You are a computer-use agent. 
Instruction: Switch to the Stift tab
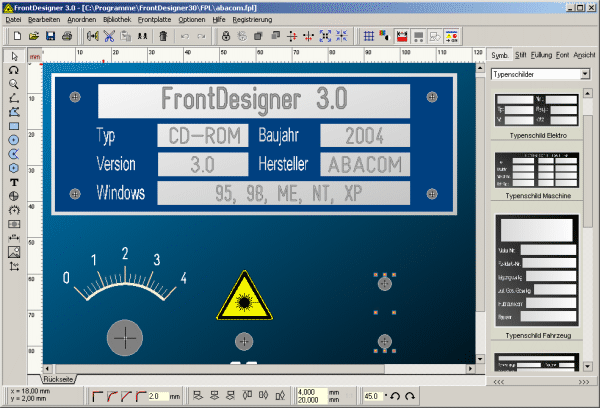click(x=520, y=55)
